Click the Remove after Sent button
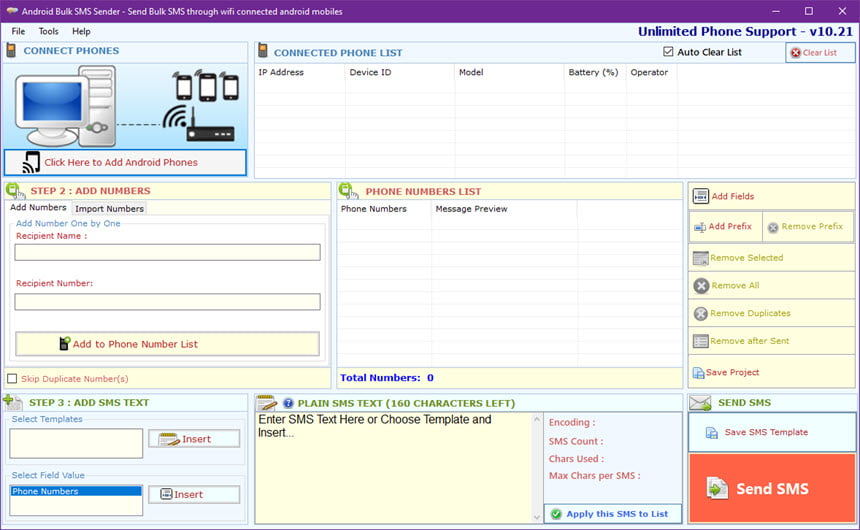860x530 pixels. click(x=771, y=341)
